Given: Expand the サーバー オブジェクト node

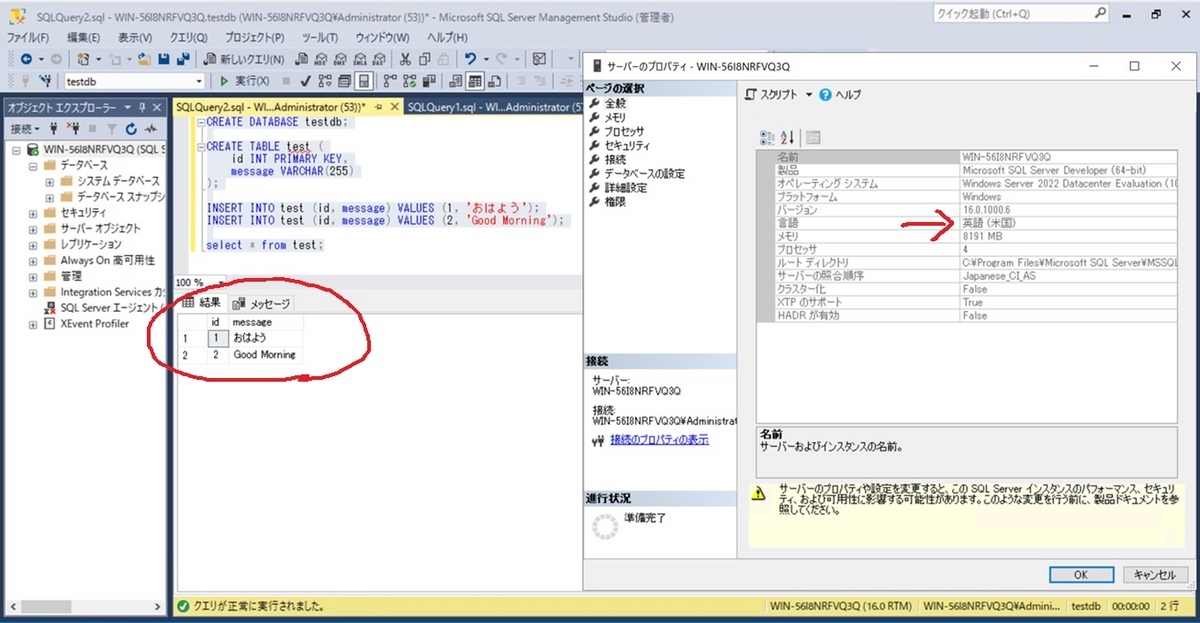Looking at the screenshot, I should pyautogui.click(x=33, y=229).
